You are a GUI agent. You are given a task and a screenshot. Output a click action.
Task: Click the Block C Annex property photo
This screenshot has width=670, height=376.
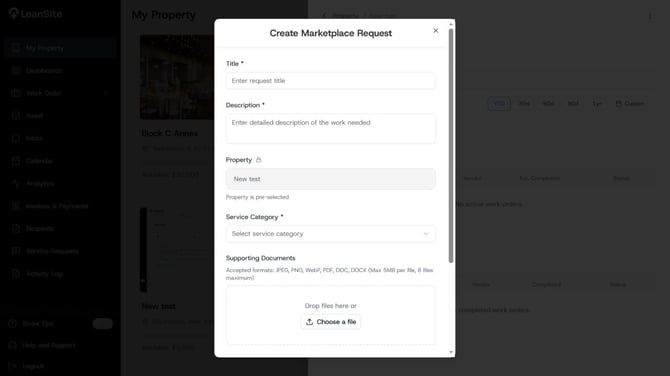coord(177,77)
